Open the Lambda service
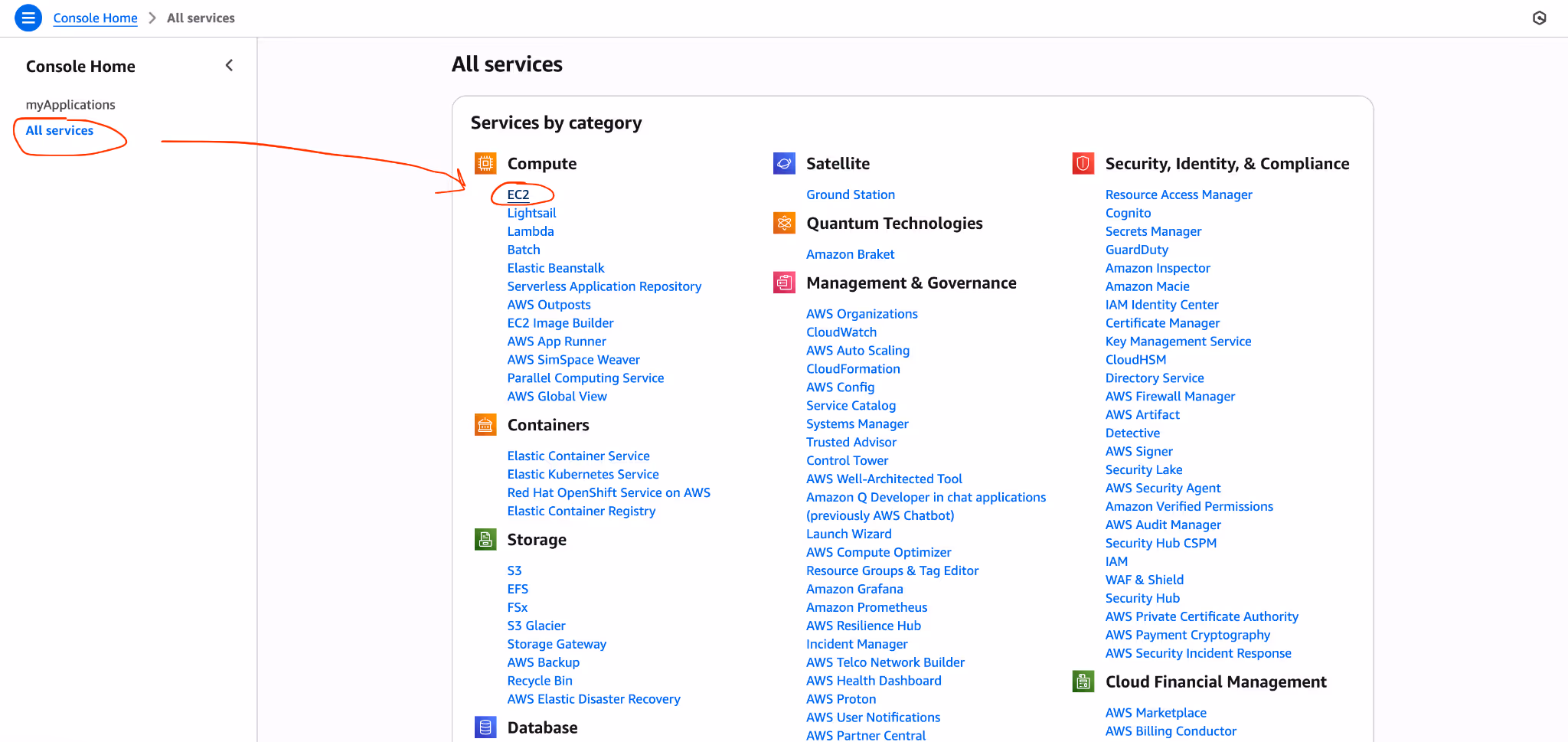The image size is (1568, 742). click(x=531, y=231)
